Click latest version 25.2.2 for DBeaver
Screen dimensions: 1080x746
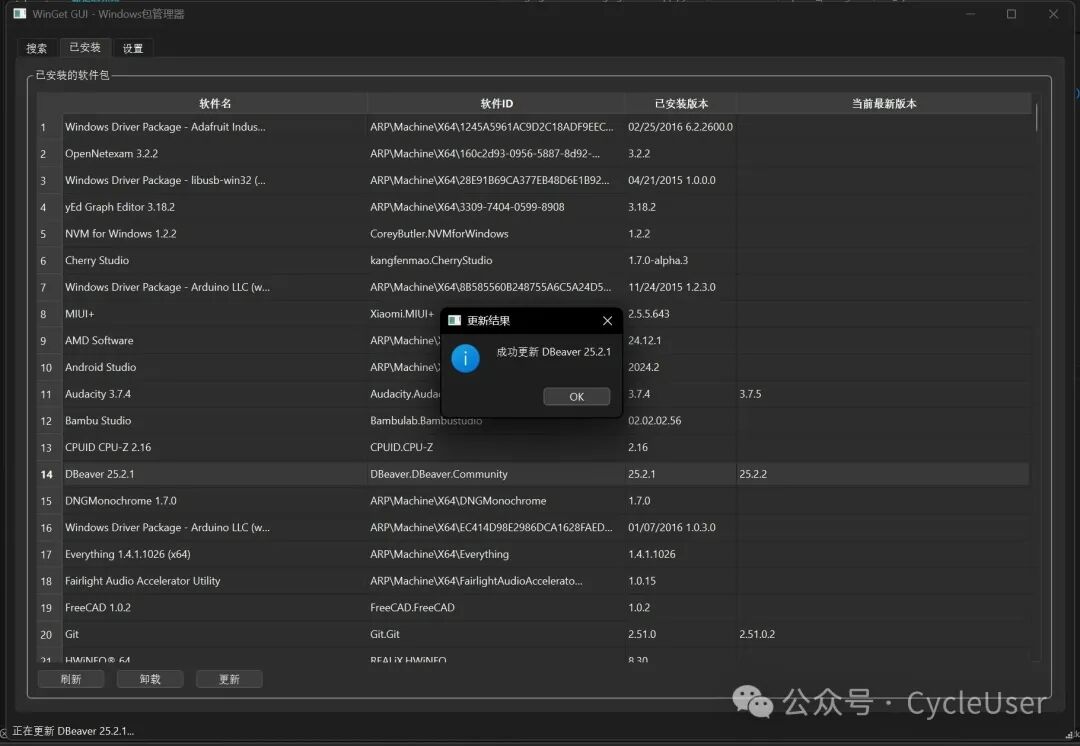(884, 474)
